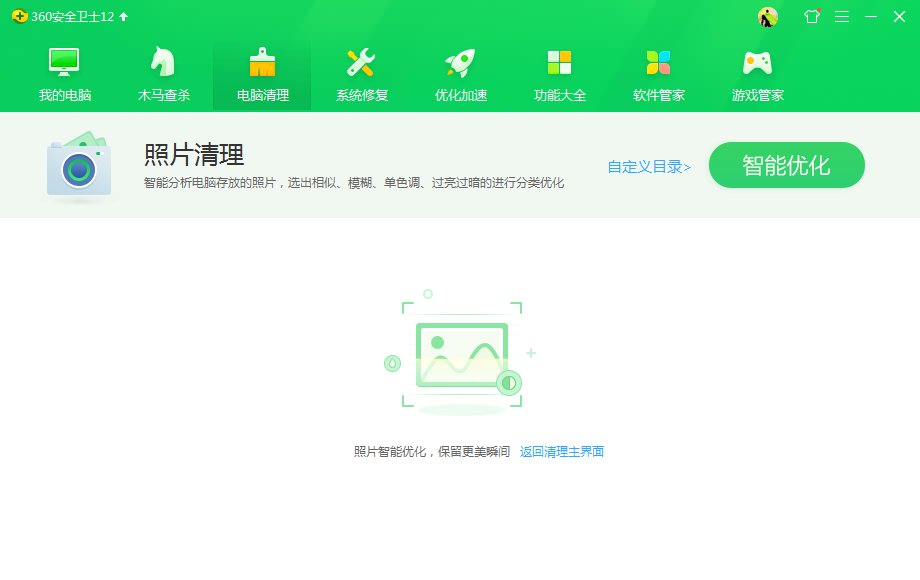Select the 木马查杀 Trojan horse scan icon
The height and width of the screenshot is (580, 920).
click(161, 62)
